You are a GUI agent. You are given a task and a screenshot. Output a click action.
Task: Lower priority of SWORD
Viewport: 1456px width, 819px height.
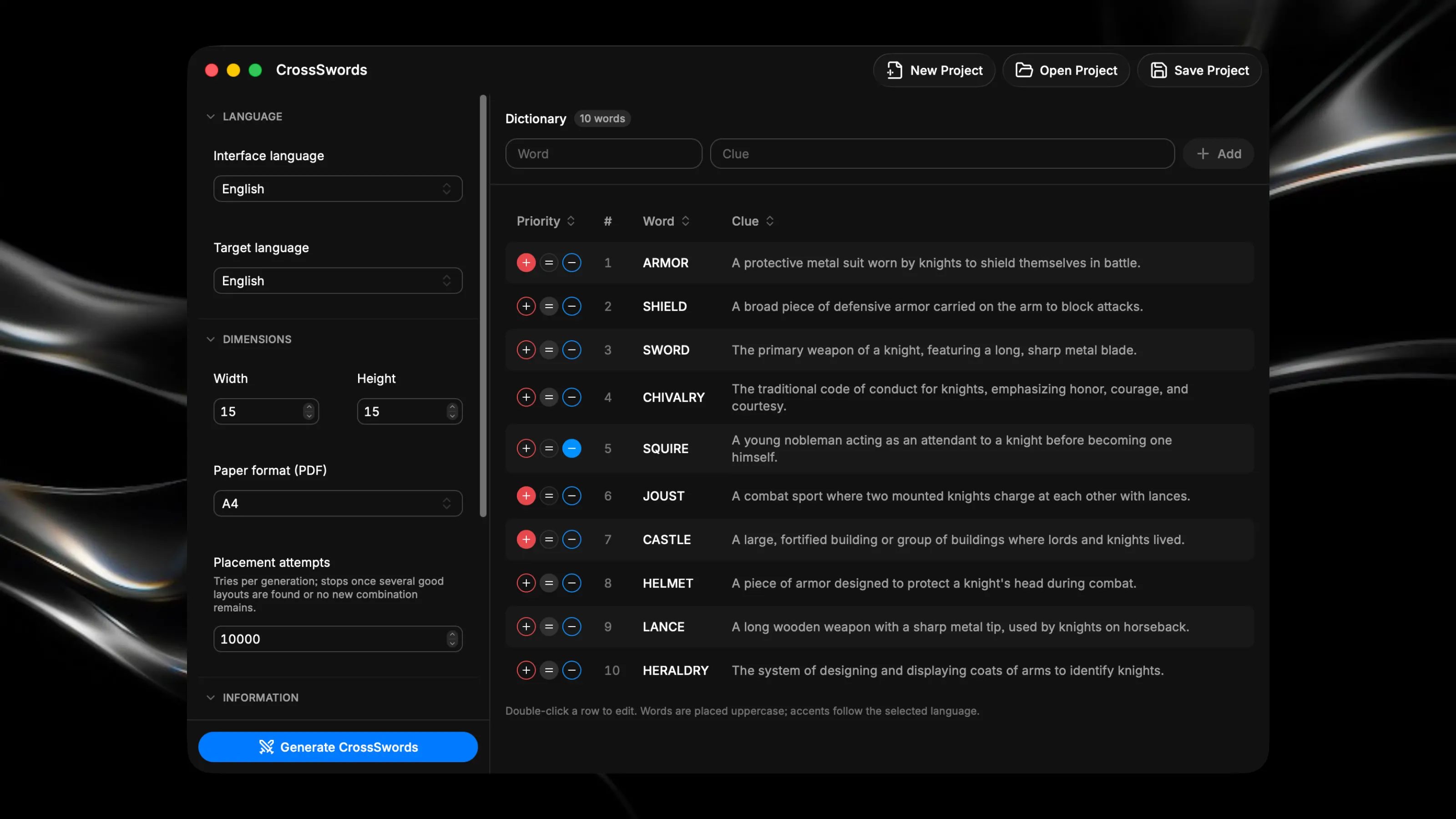(571, 350)
